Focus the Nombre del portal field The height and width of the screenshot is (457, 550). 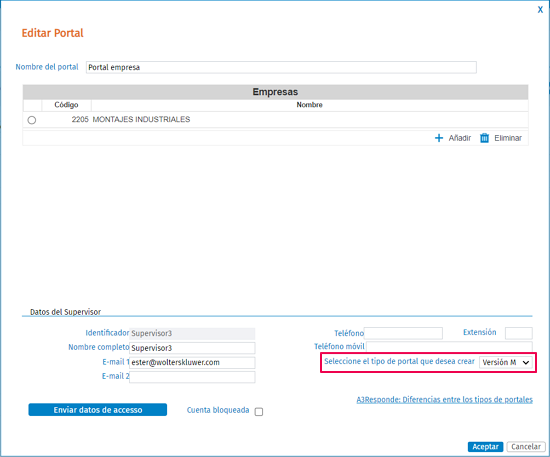(x=281, y=67)
